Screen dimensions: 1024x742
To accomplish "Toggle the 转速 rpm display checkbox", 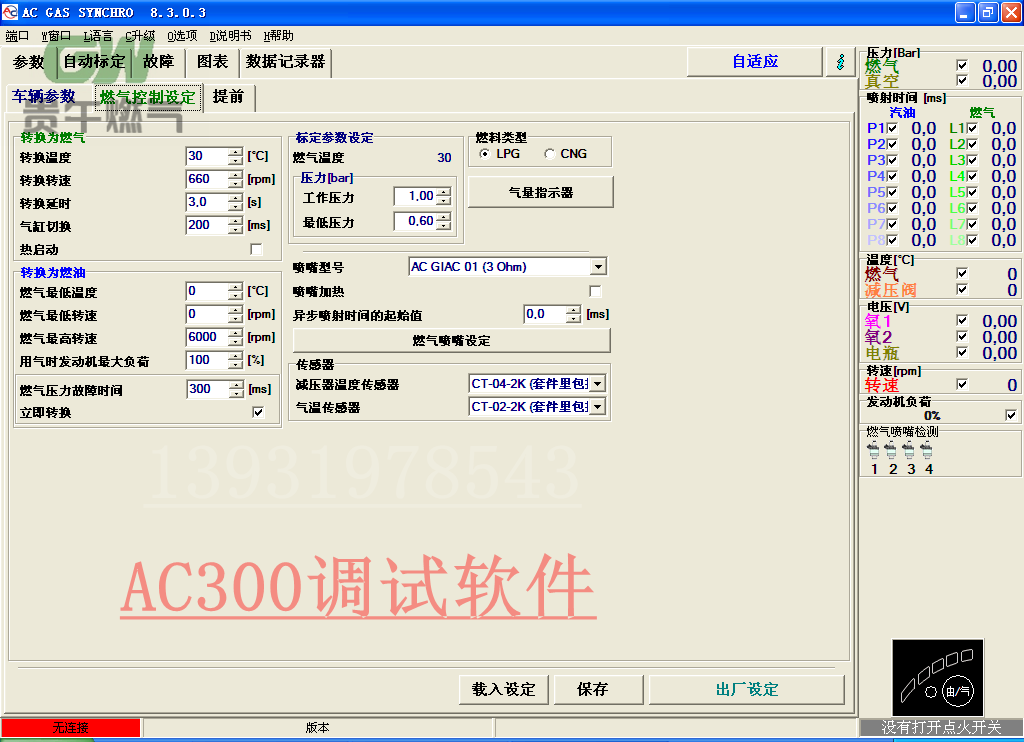I will point(962,384).
